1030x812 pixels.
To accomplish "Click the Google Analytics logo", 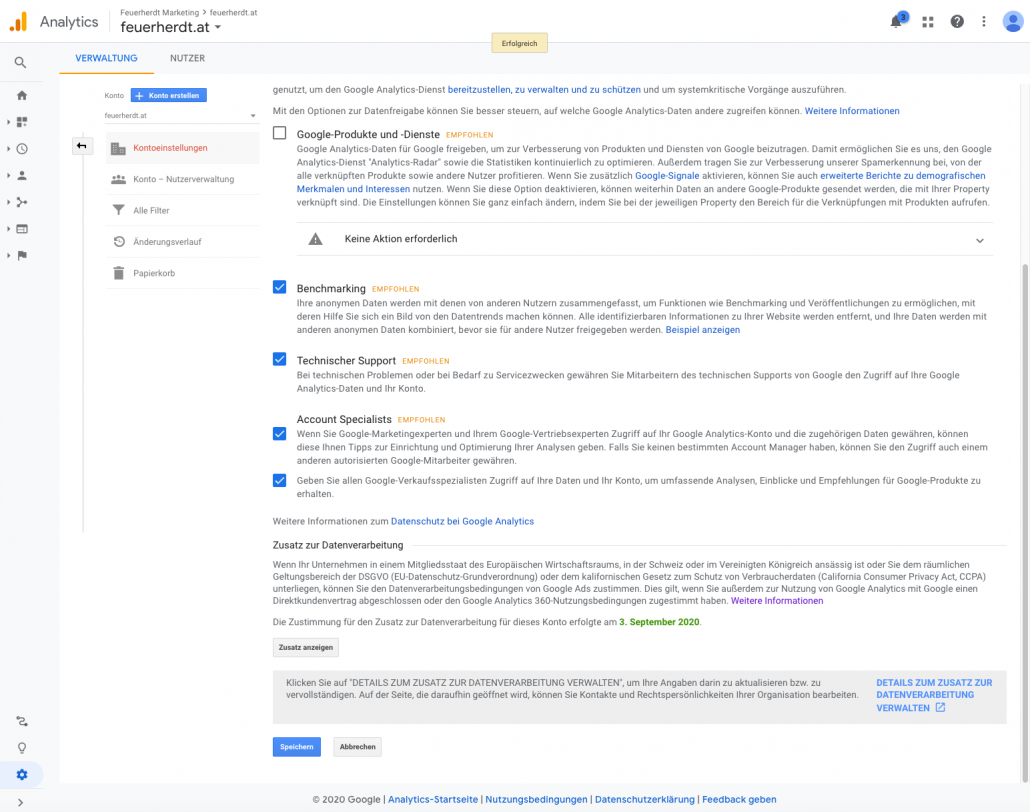I will [x=18, y=22].
